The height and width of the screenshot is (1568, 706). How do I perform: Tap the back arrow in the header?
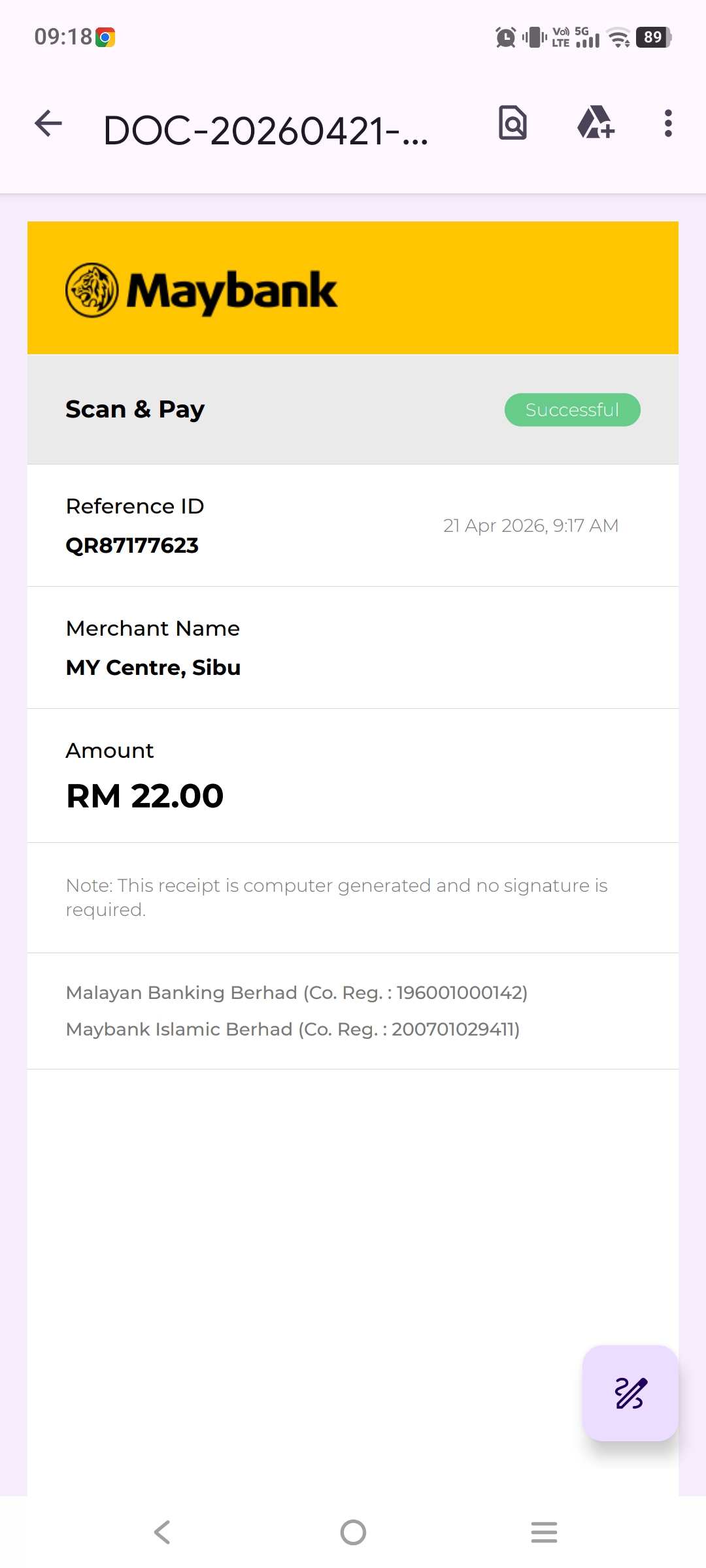click(48, 123)
